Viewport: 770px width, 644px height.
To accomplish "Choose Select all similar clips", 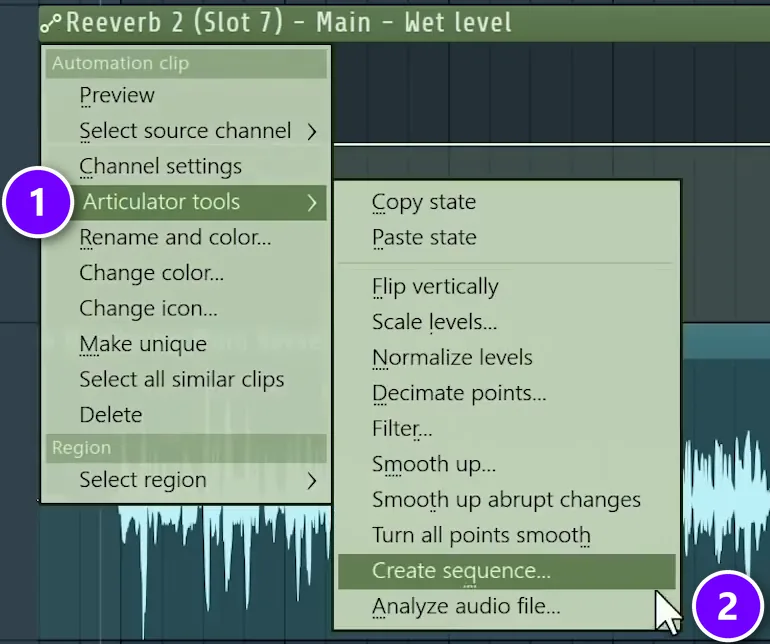I will click(x=186, y=379).
